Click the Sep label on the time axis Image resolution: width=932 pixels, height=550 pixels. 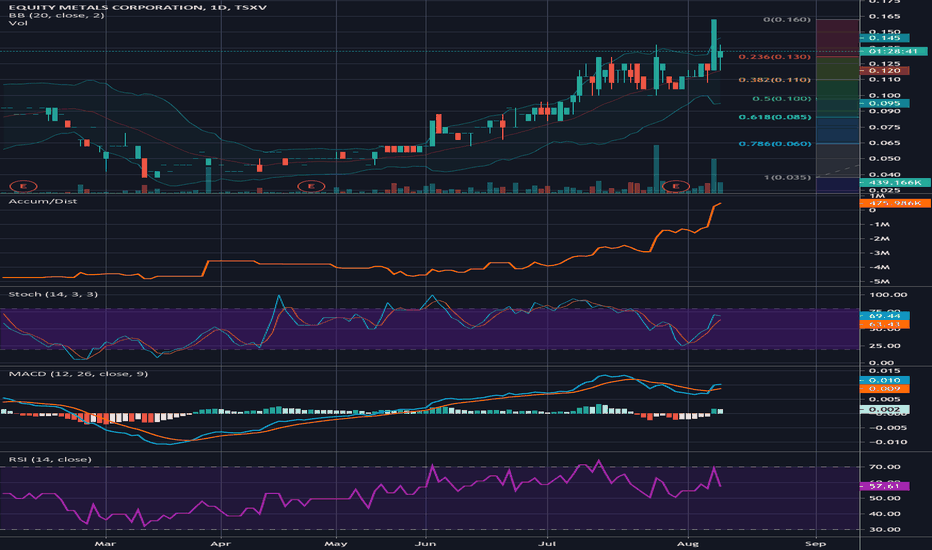[x=816, y=543]
